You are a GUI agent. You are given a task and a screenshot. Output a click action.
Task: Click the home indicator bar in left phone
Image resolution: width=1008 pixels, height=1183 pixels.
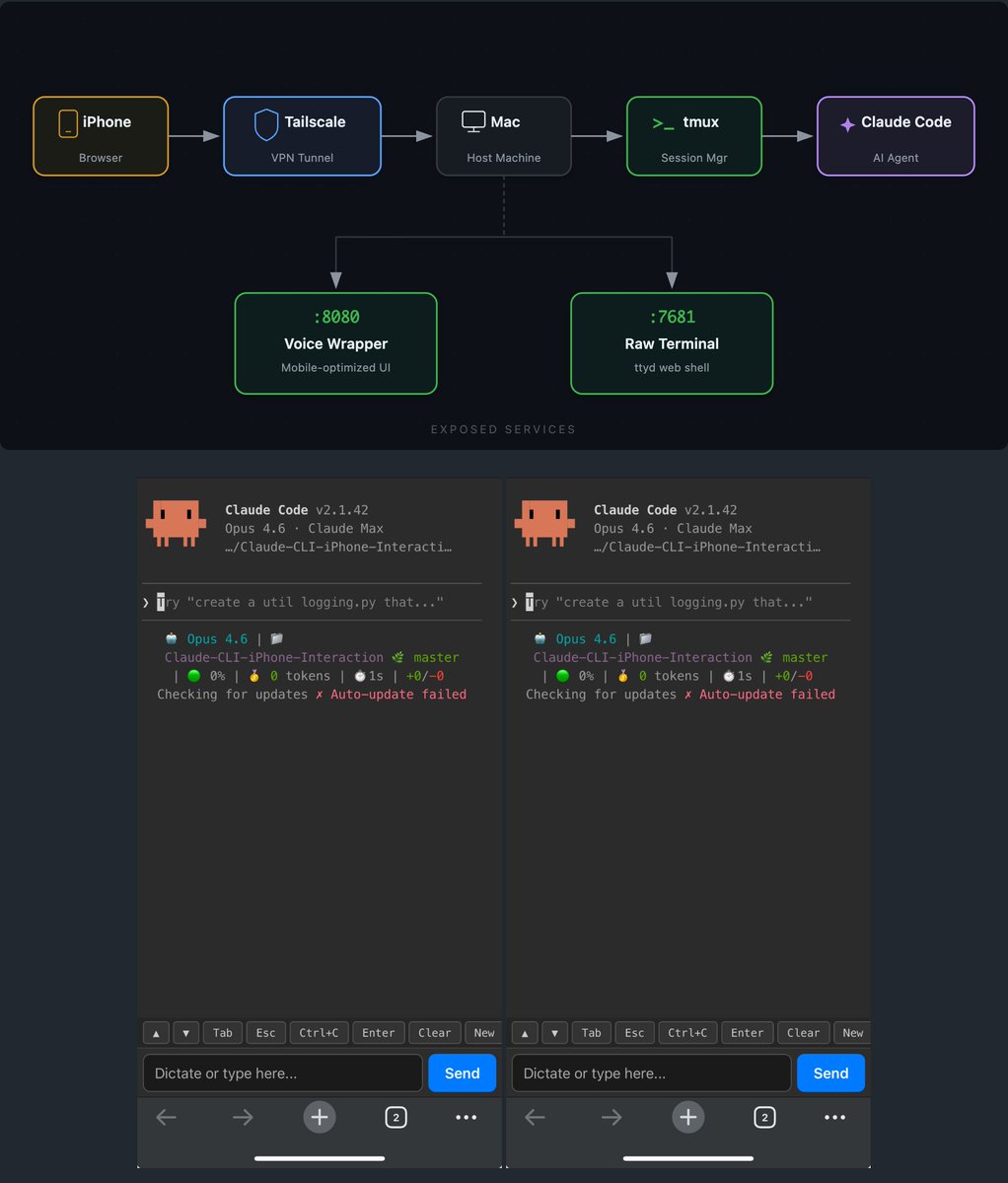click(320, 1158)
